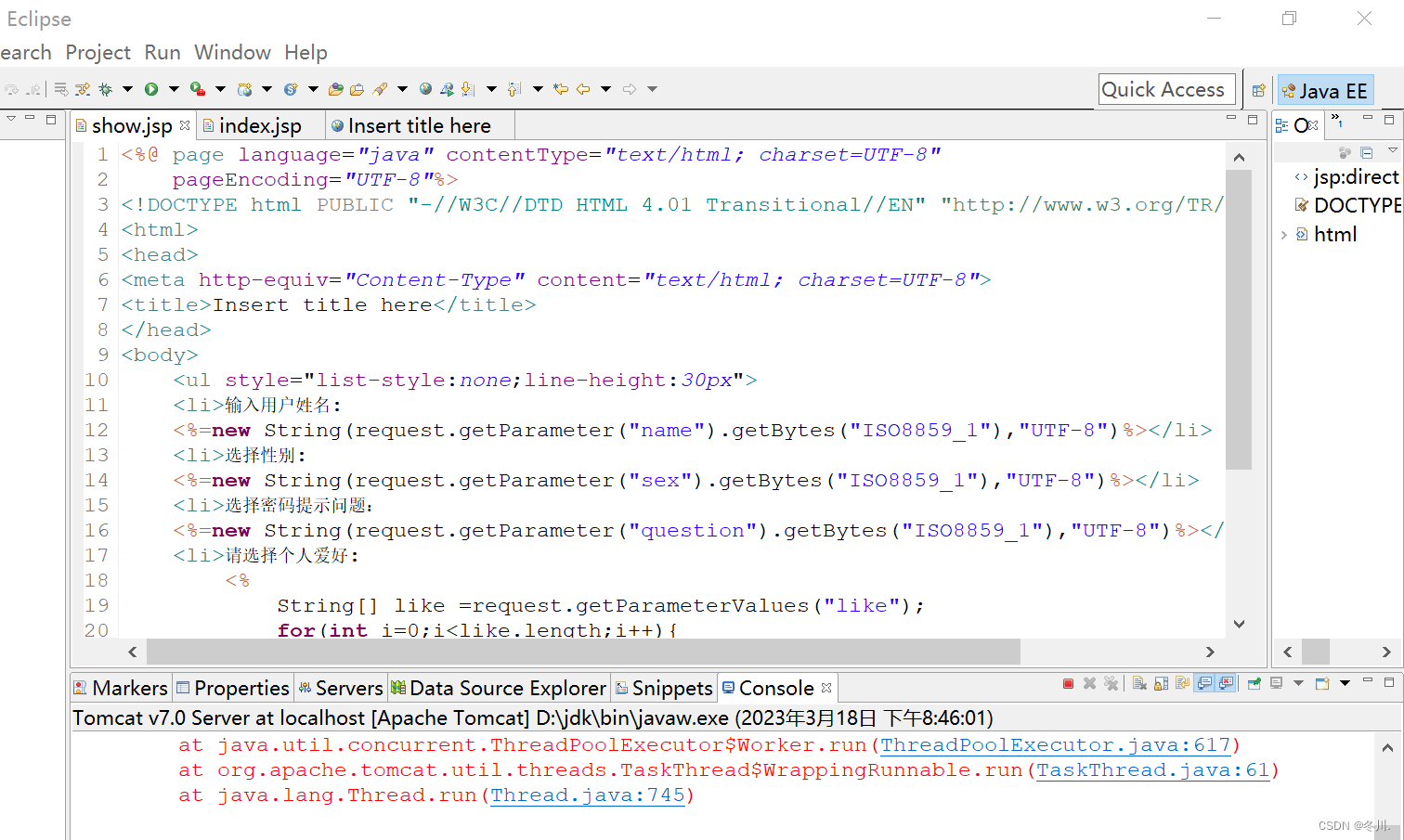This screenshot has height=840, width=1404.
Task: Click the Open Perspective icon
Action: [x=1258, y=90]
